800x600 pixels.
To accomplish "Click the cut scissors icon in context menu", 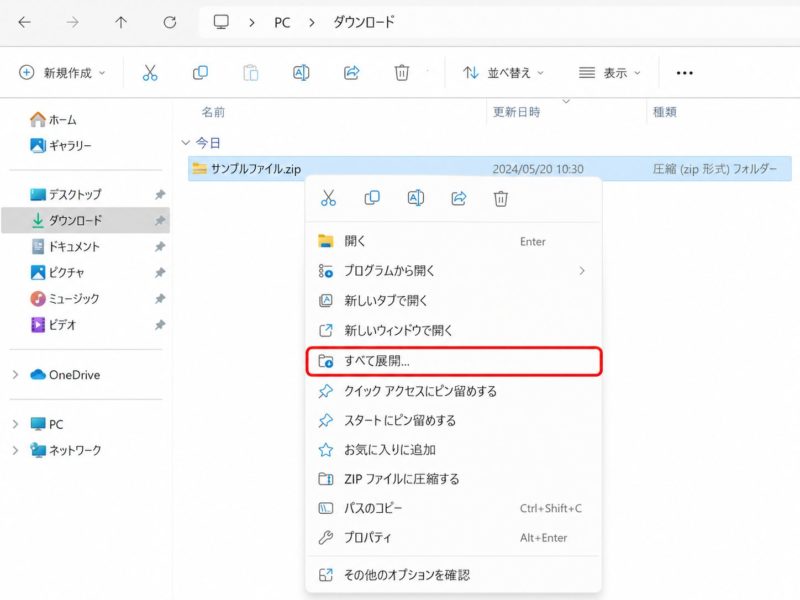I will [x=328, y=198].
